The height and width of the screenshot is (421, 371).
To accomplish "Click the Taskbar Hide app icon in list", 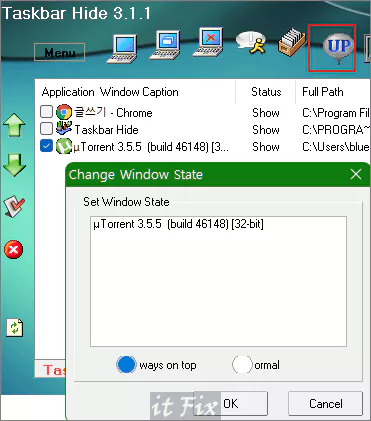I will pyautogui.click(x=64, y=129).
